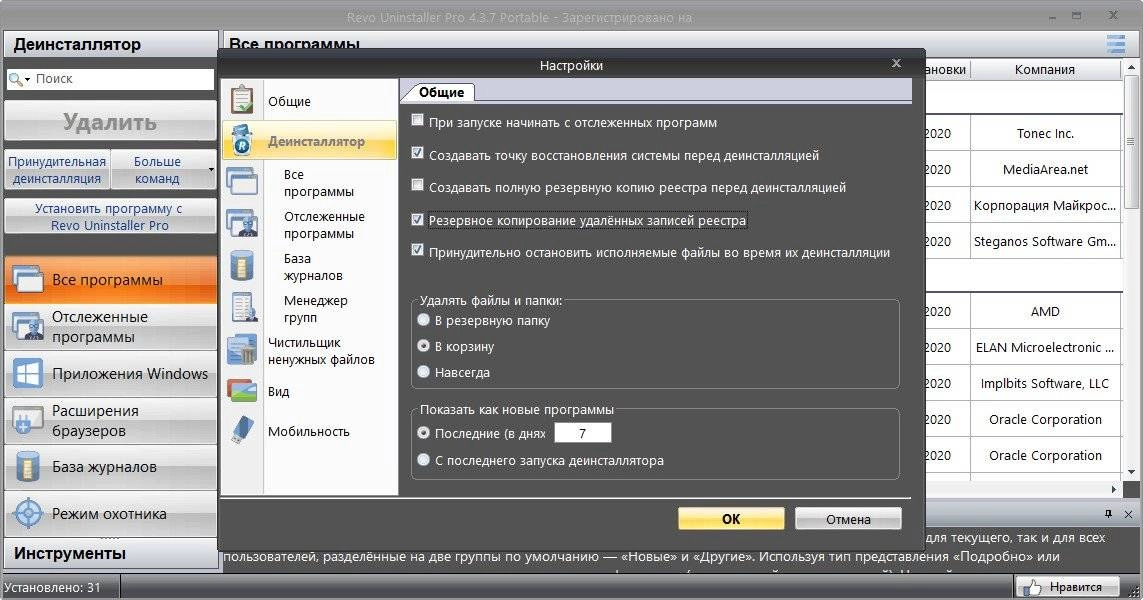Screen dimensions: 1143x600
Task: Toggle Резервное копирование удалённых записей реестра
Action: click(x=417, y=219)
